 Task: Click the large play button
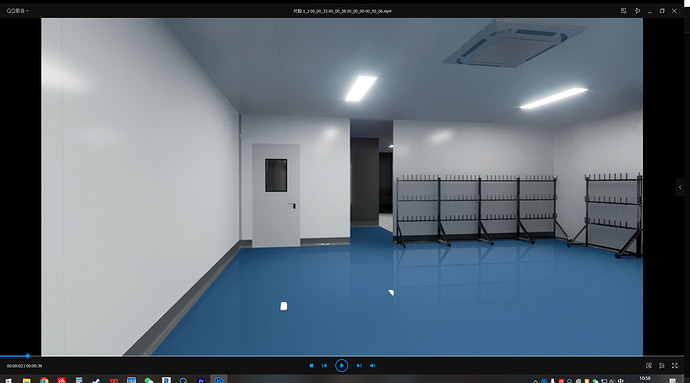point(341,365)
